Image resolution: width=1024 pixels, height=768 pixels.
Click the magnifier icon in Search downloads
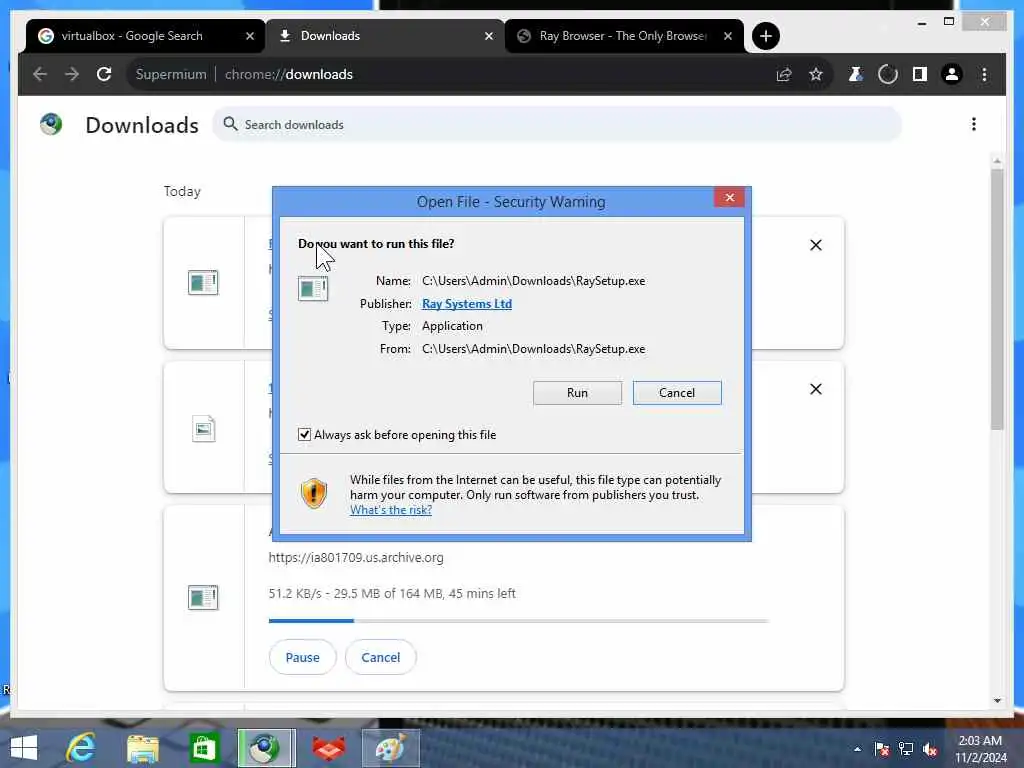230,124
